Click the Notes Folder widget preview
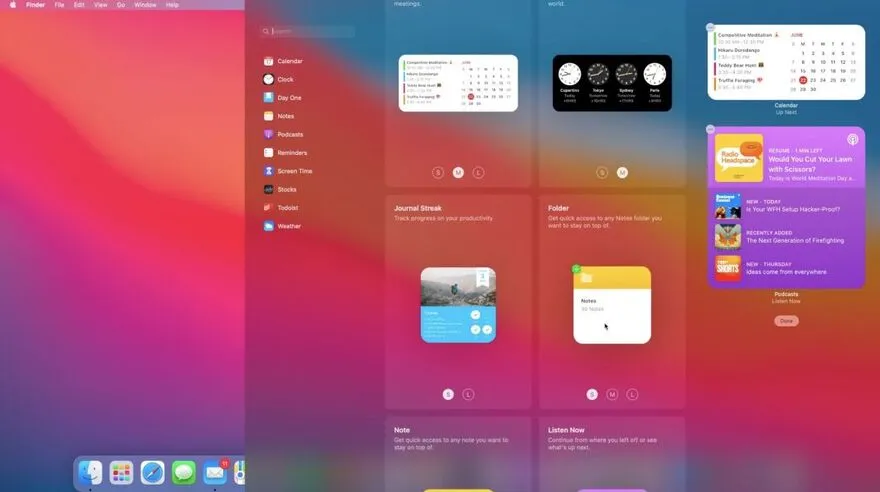 [612, 305]
